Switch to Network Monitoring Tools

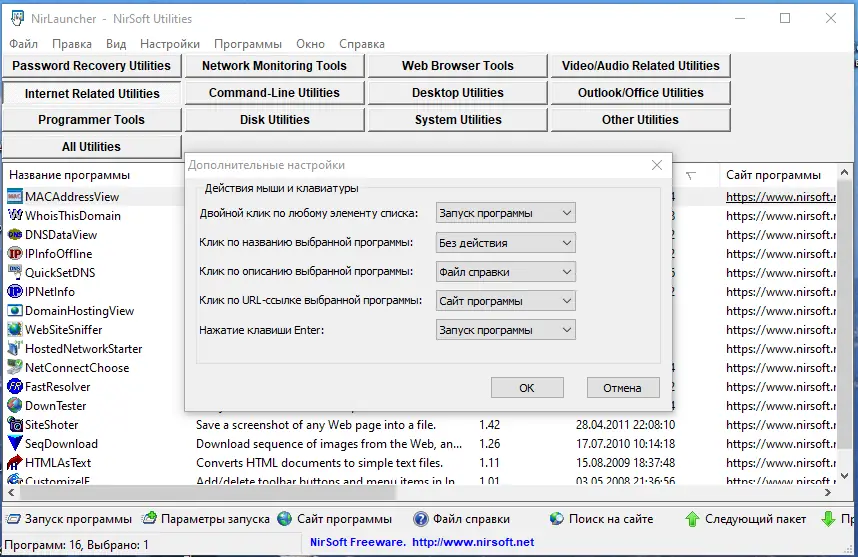tap(274, 66)
